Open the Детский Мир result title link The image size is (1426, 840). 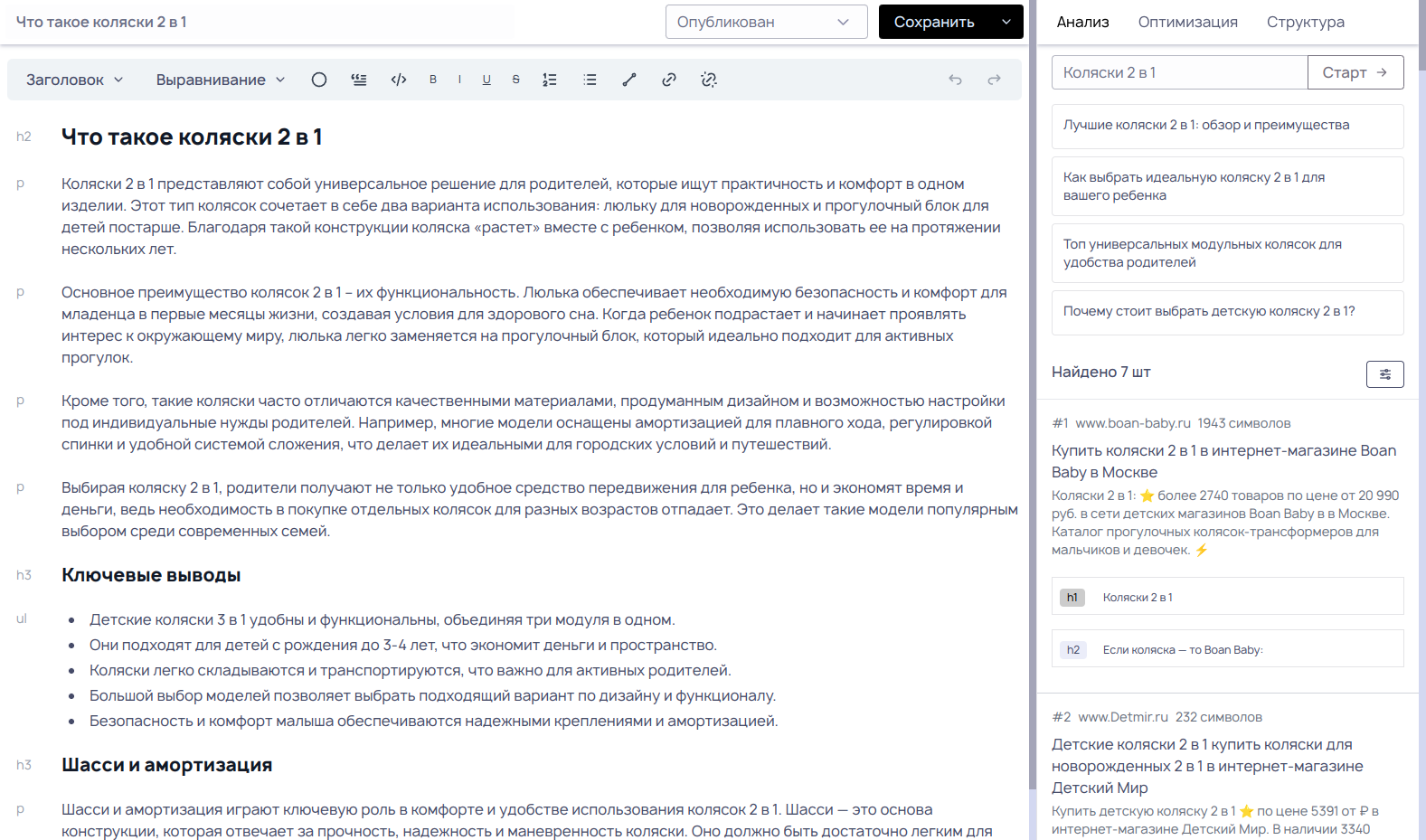(x=1207, y=766)
